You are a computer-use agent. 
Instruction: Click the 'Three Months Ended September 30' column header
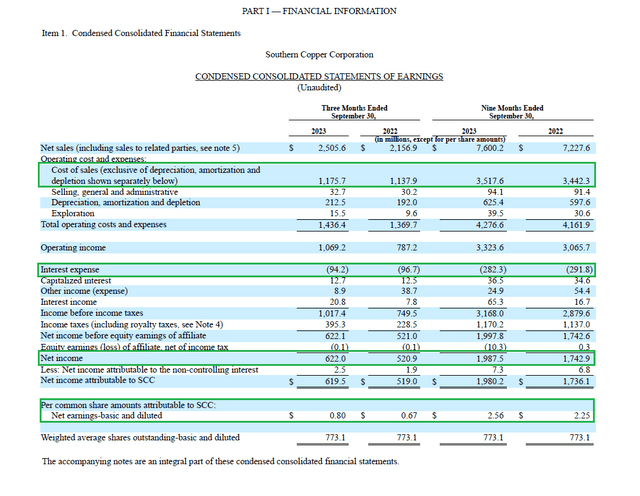pos(354,112)
